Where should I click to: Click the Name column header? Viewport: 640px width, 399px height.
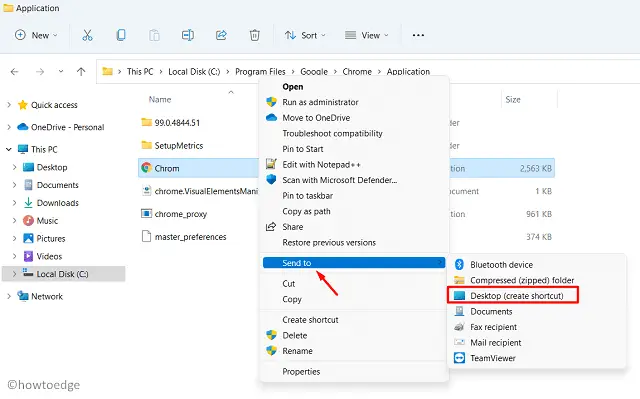pyautogui.click(x=160, y=100)
